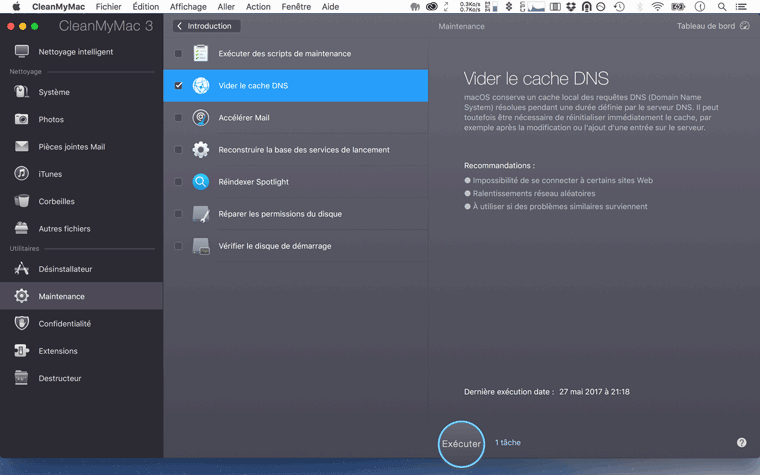Open the Affichage menu
760x475 pixels.
coord(188,7)
